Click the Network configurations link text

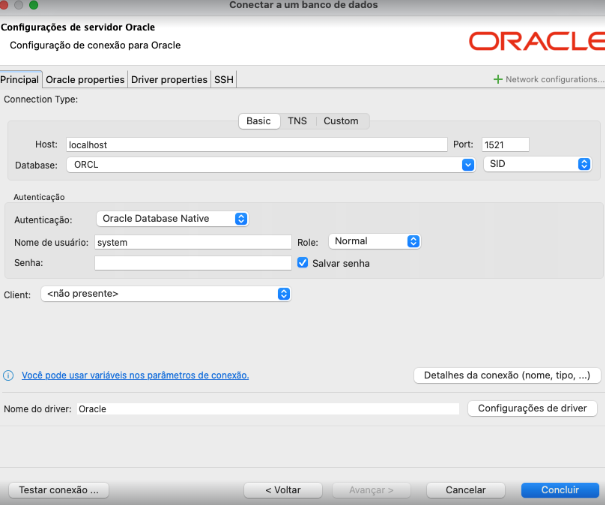[x=554, y=79]
